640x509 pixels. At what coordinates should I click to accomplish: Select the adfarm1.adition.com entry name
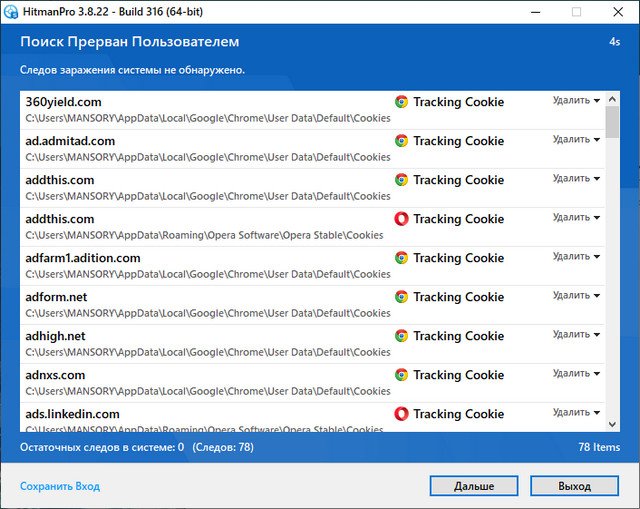[x=83, y=258]
